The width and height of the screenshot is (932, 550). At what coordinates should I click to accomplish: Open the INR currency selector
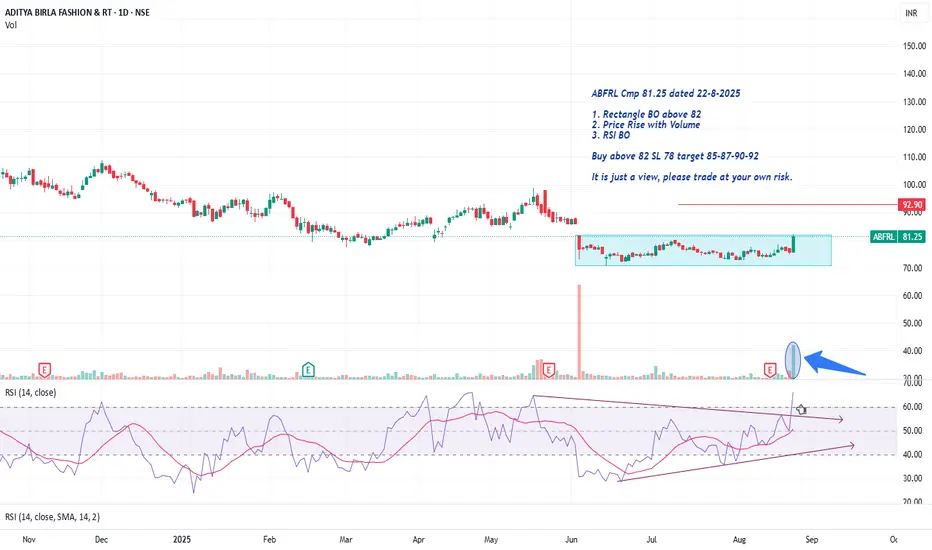tap(911, 13)
